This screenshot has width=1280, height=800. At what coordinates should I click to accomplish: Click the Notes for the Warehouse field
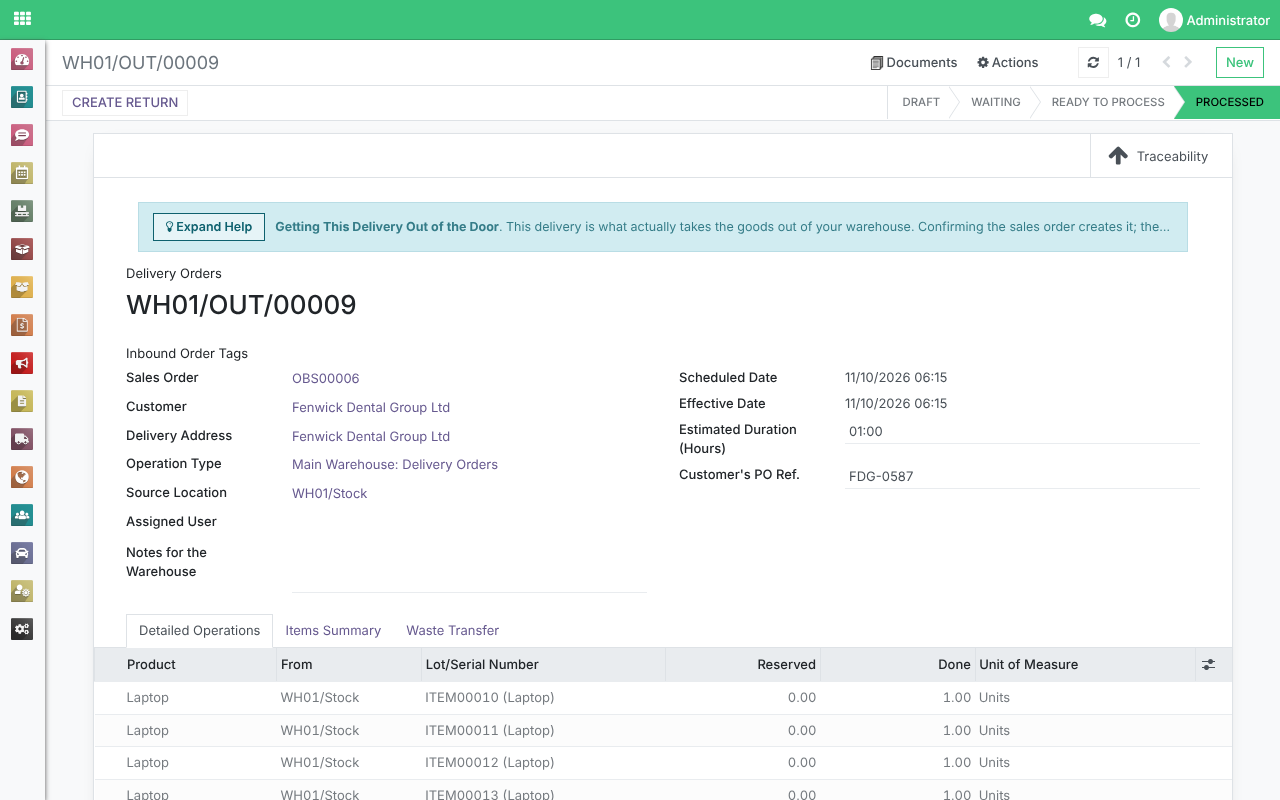469,568
